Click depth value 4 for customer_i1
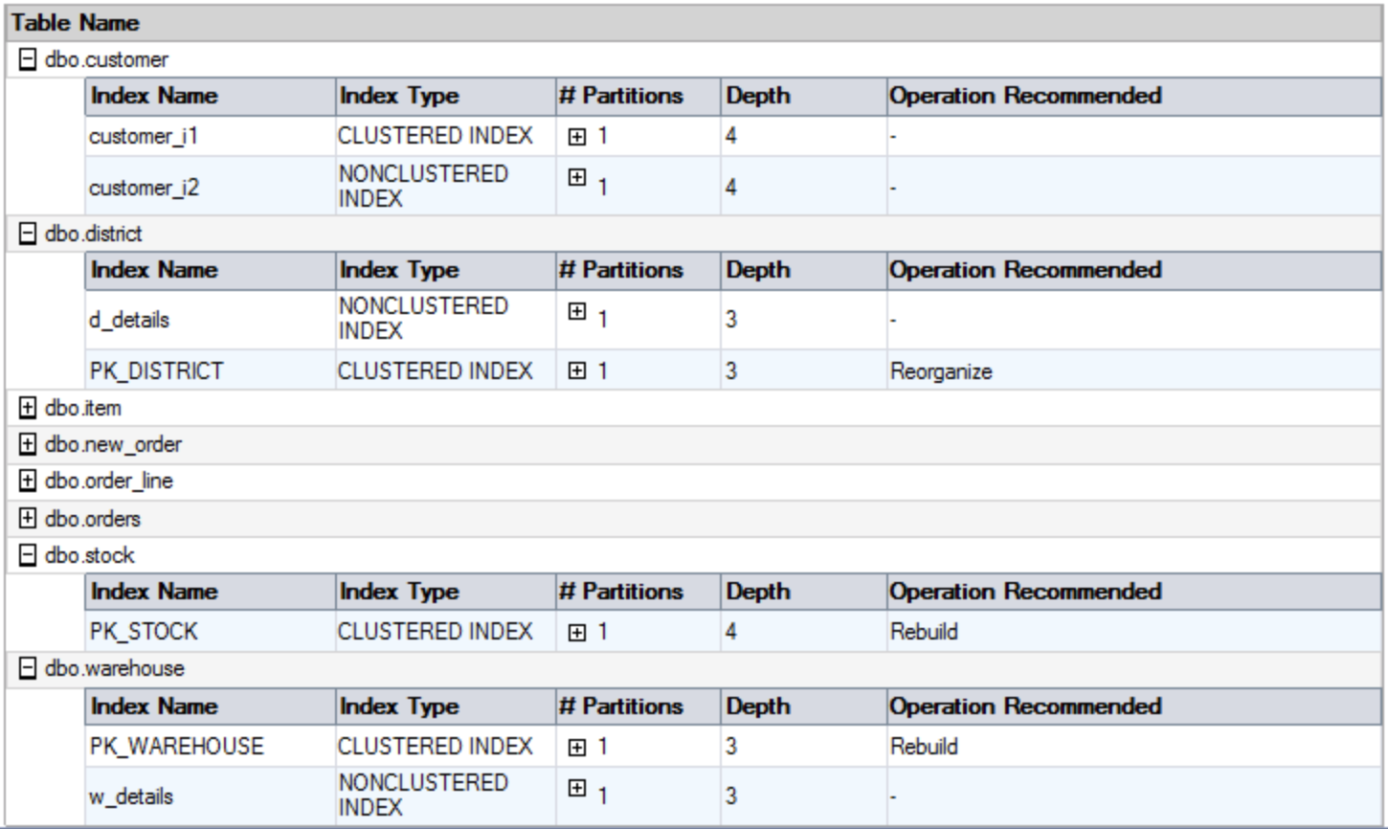This screenshot has height=829, width=1388. [x=731, y=138]
